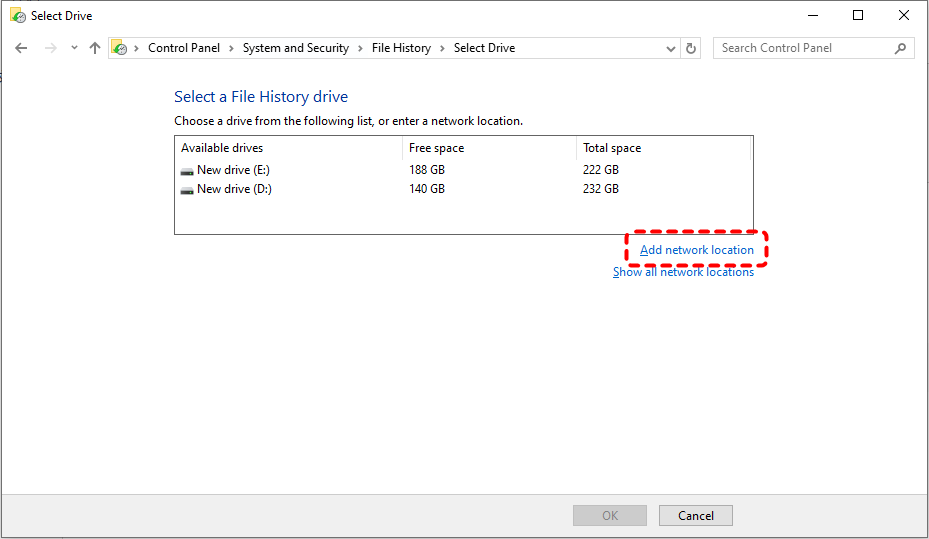Refresh the Select Drive page
The width and height of the screenshot is (929, 539).
tap(691, 49)
